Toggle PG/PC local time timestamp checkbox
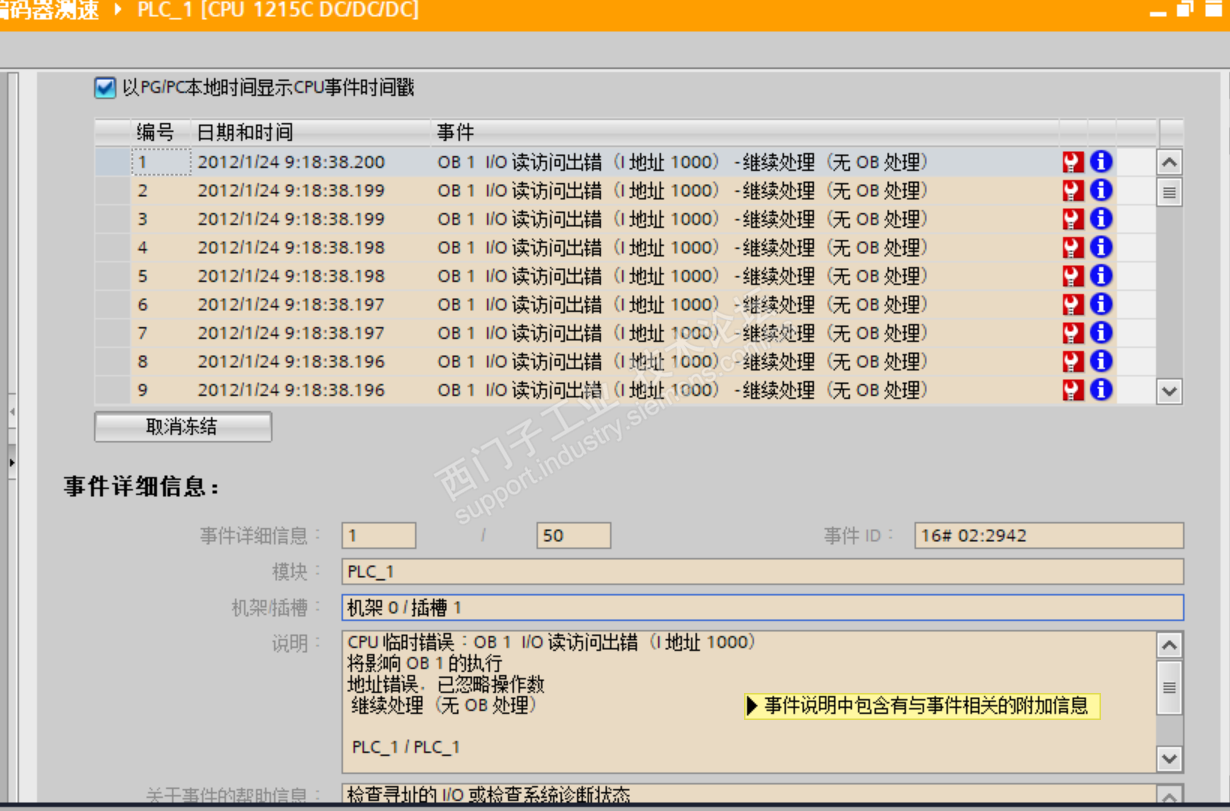This screenshot has height=811, width=1230. tap(105, 88)
